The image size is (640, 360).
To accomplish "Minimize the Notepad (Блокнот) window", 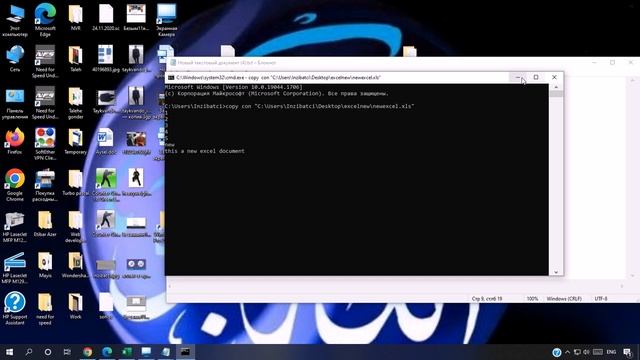I will [x=594, y=62].
